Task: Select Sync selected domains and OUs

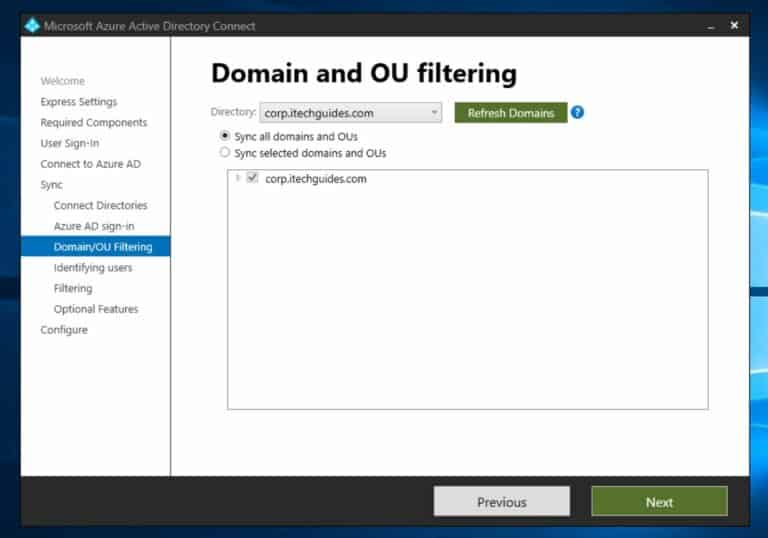Action: (x=225, y=152)
